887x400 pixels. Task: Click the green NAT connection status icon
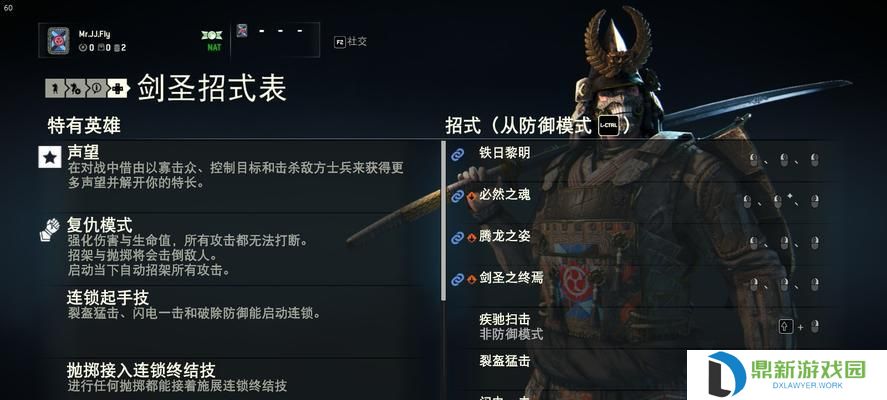[x=214, y=40]
